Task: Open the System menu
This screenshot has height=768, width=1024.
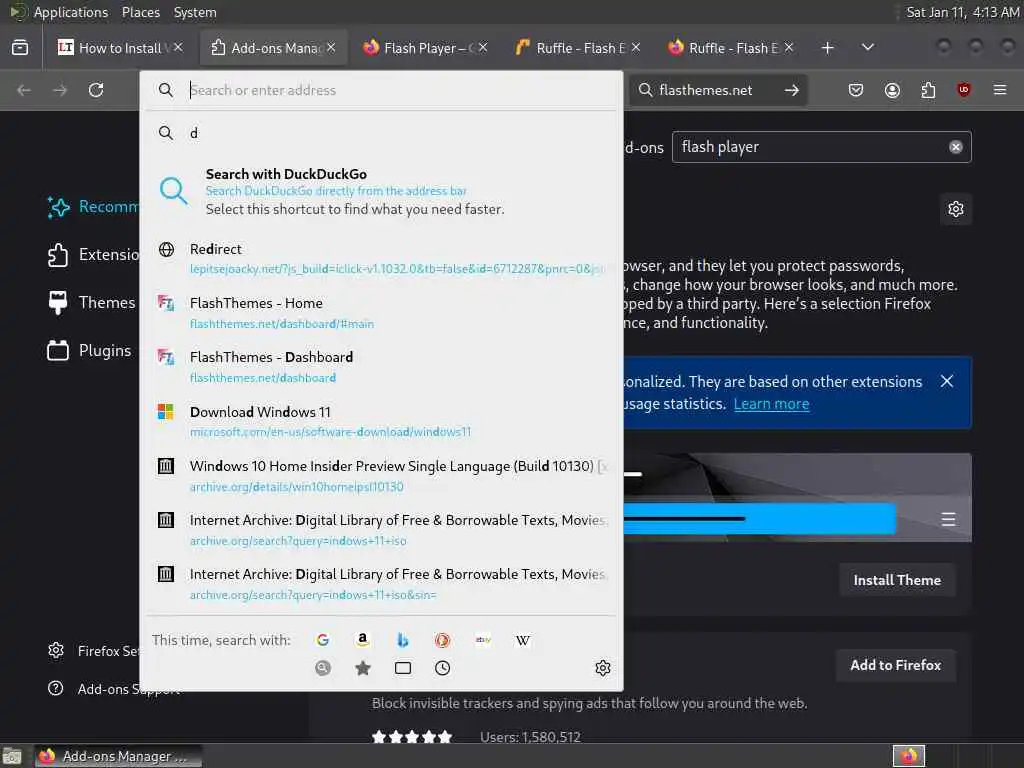Action: 195,12
